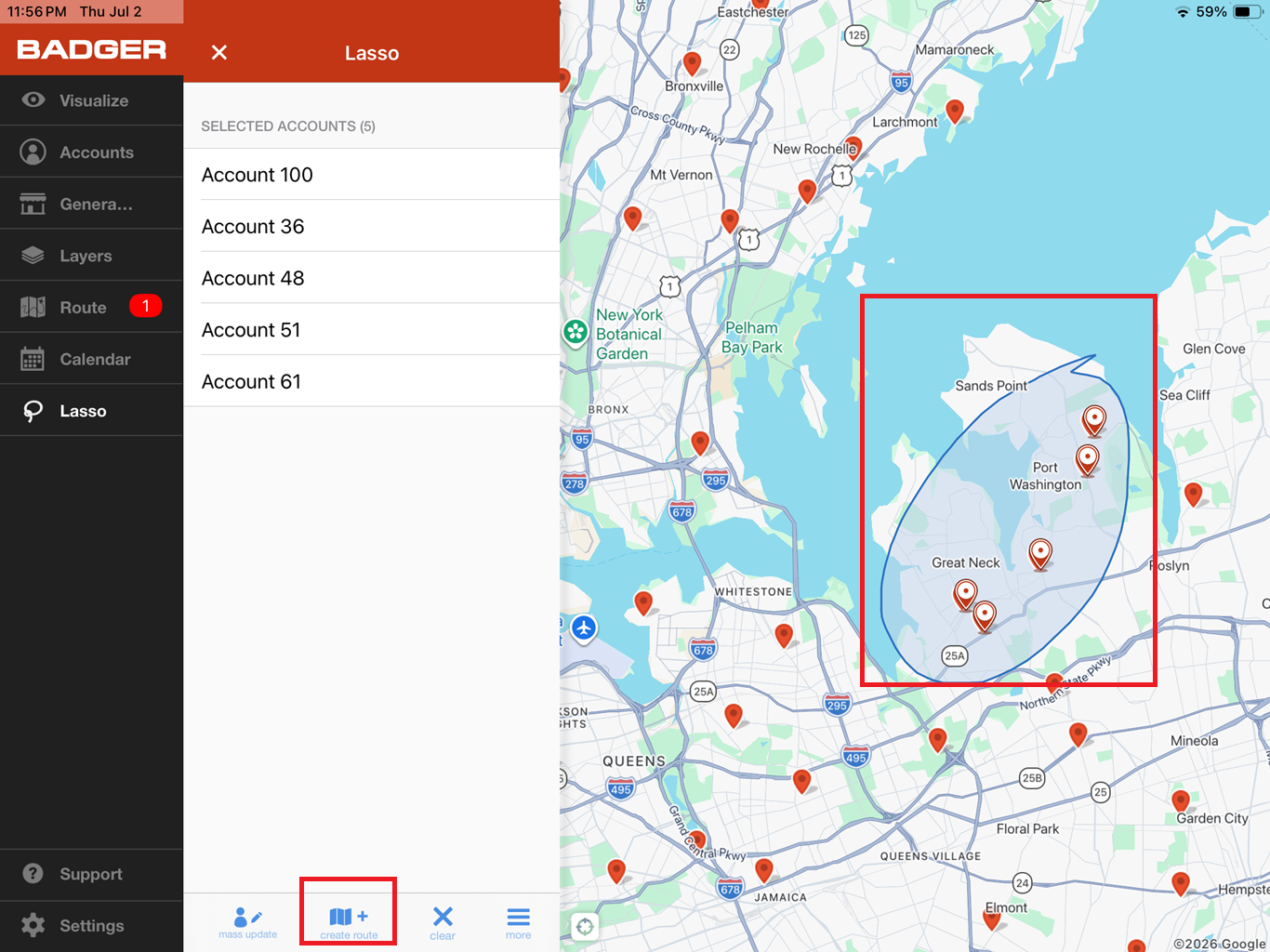Screen dimensions: 1270x952
Task: Open the more options menu
Action: click(x=519, y=923)
